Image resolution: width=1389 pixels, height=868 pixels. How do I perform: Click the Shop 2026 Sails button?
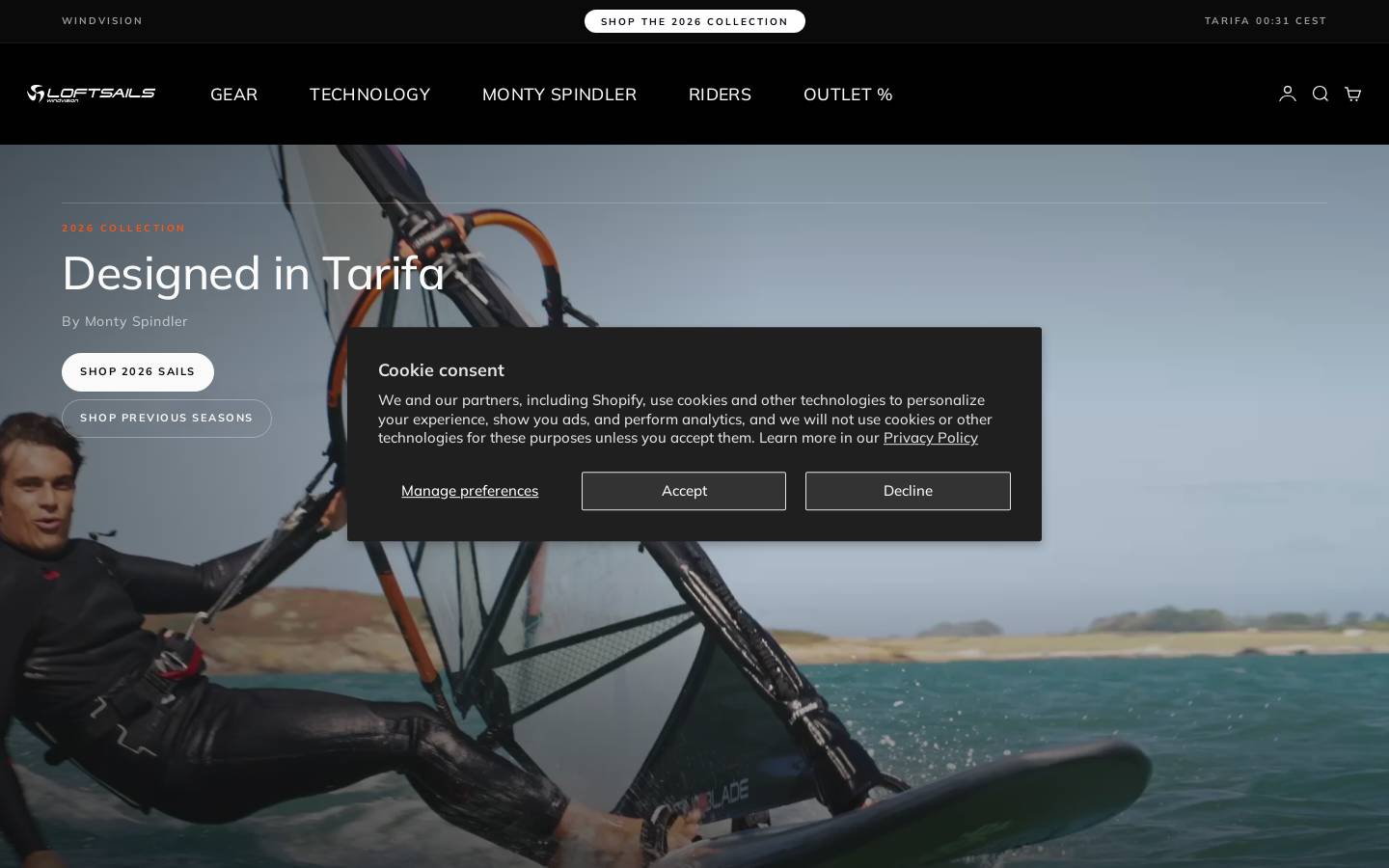(138, 372)
